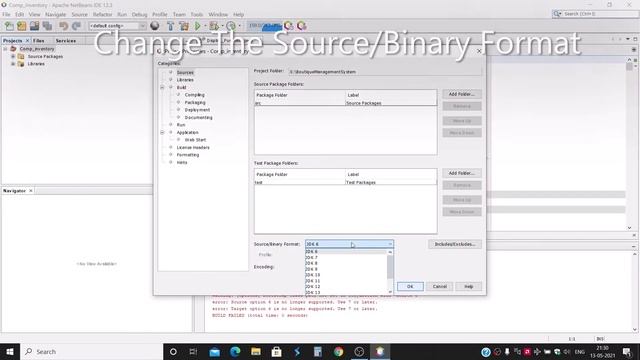Image resolution: width=640 pixels, height=360 pixels.
Task: Select JDK 8 in the dropdown list
Action: click(x=346, y=263)
